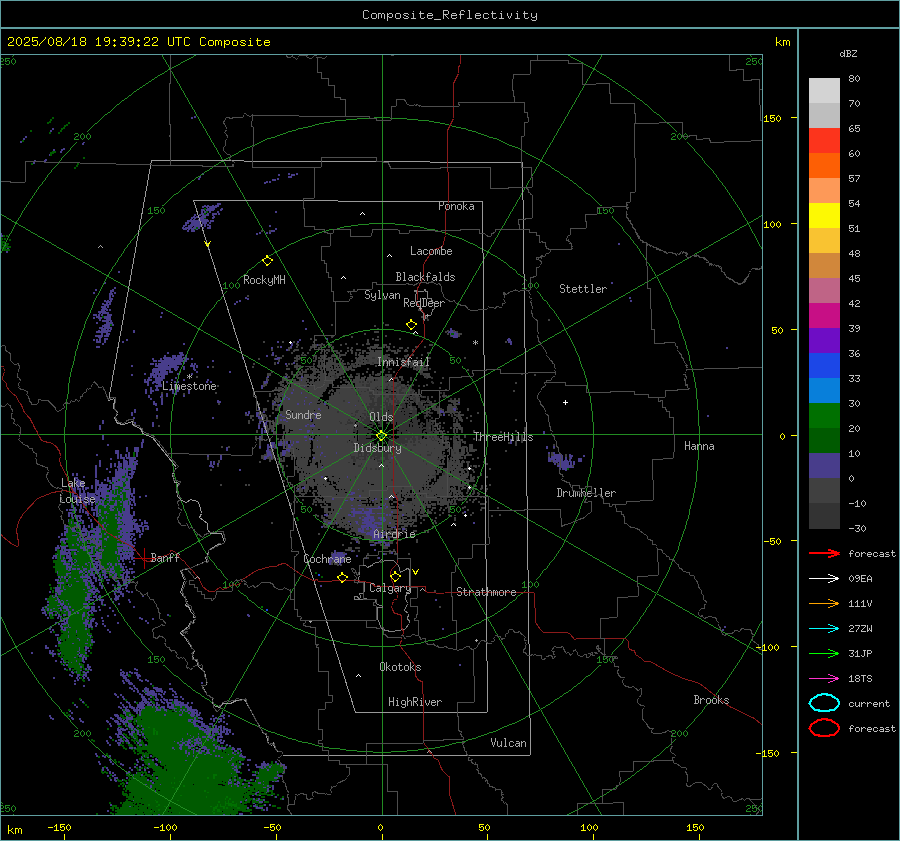Click the Lacombe city label
The height and width of the screenshot is (841, 900).
pos(431,251)
